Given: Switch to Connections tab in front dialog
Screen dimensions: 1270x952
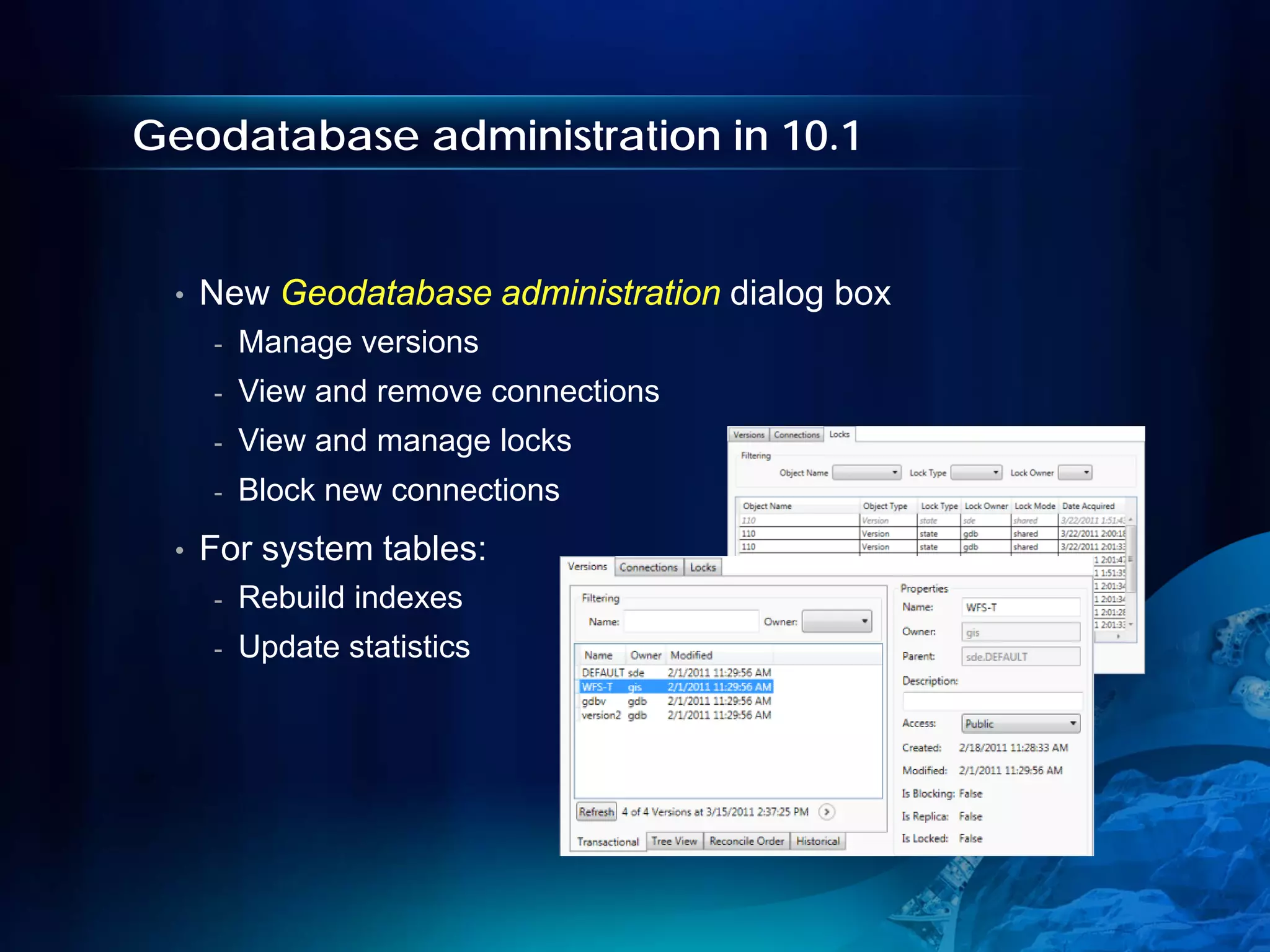Looking at the screenshot, I should click(649, 567).
